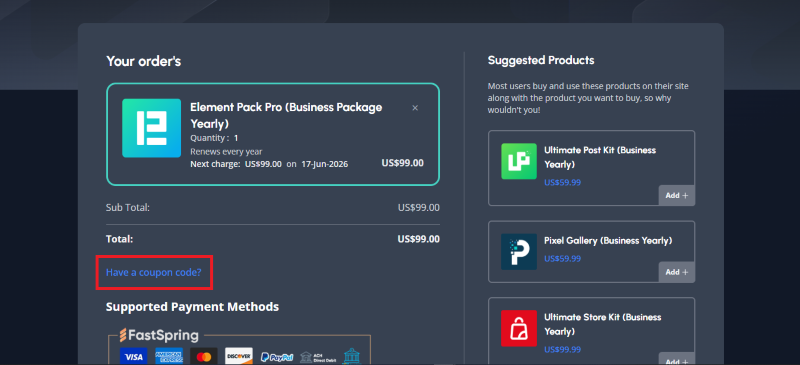Image resolution: width=800 pixels, height=365 pixels.
Task: Click the Element Pack Pro product title
Action: click(286, 115)
